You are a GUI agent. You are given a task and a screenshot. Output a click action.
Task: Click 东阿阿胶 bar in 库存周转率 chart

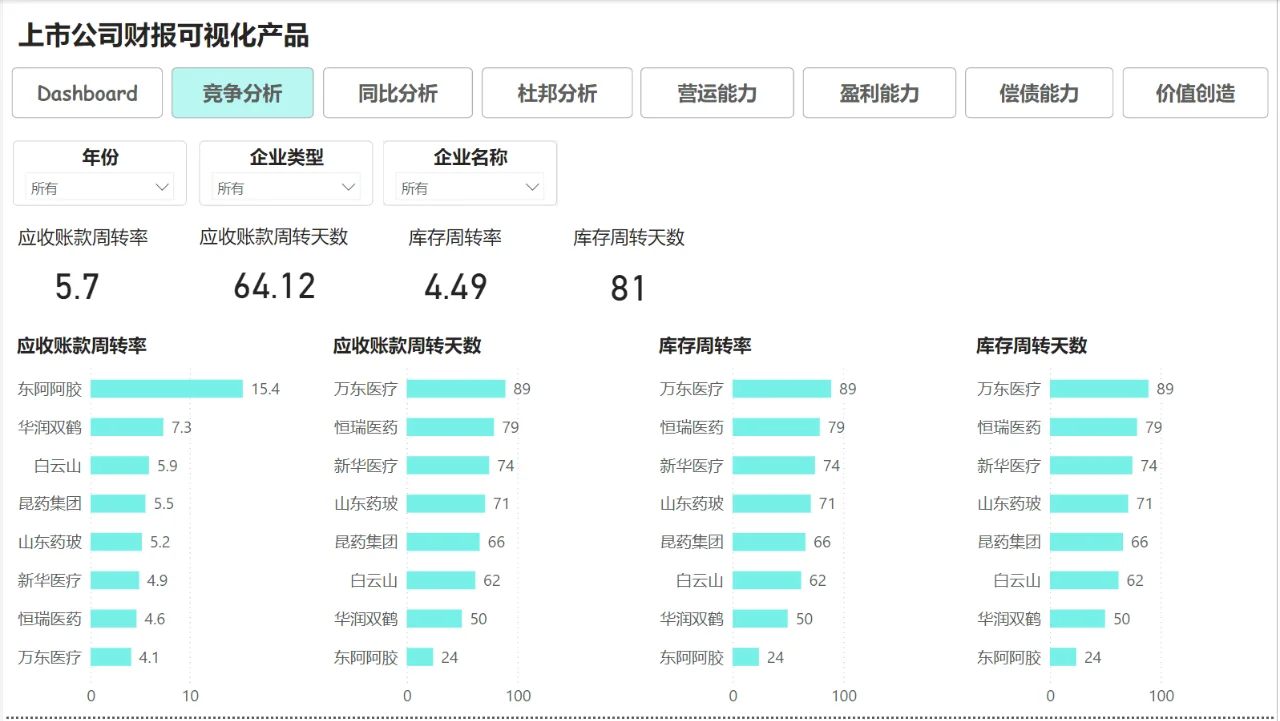(746, 657)
